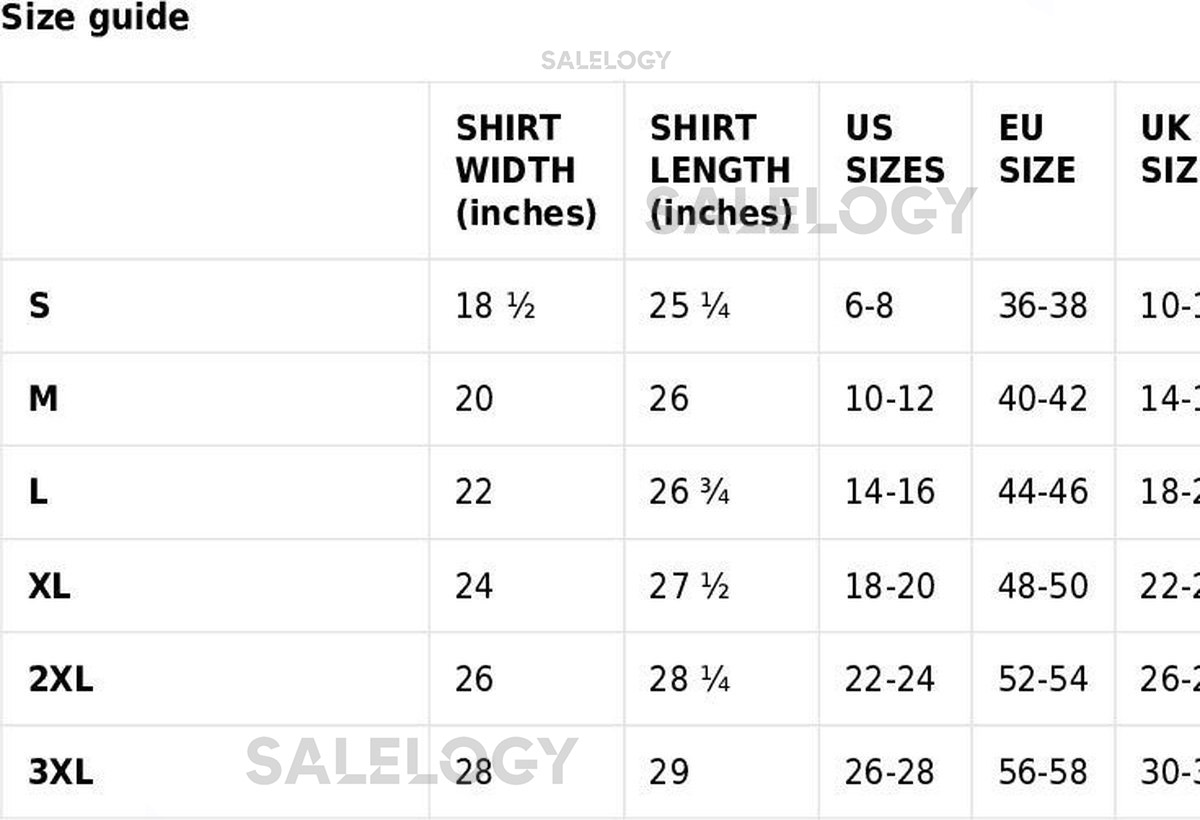Select the 26 ¾ shirt length value
Viewport: 1200px width, 820px height.
[689, 492]
